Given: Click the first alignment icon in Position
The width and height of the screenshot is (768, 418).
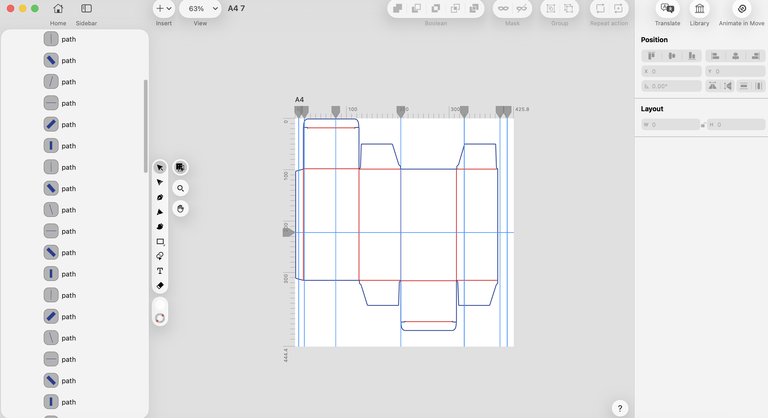Looking at the screenshot, I should pyautogui.click(x=651, y=56).
